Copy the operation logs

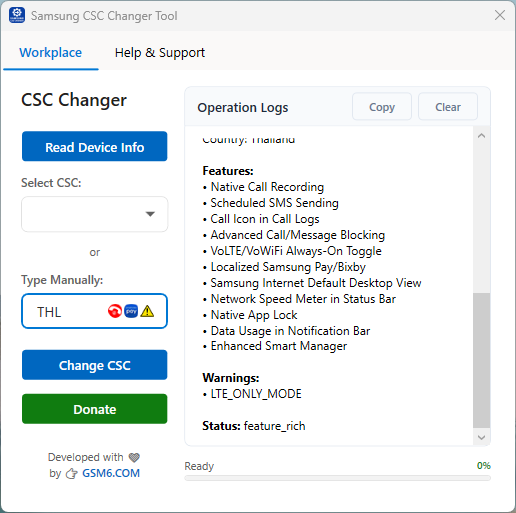coord(382,107)
